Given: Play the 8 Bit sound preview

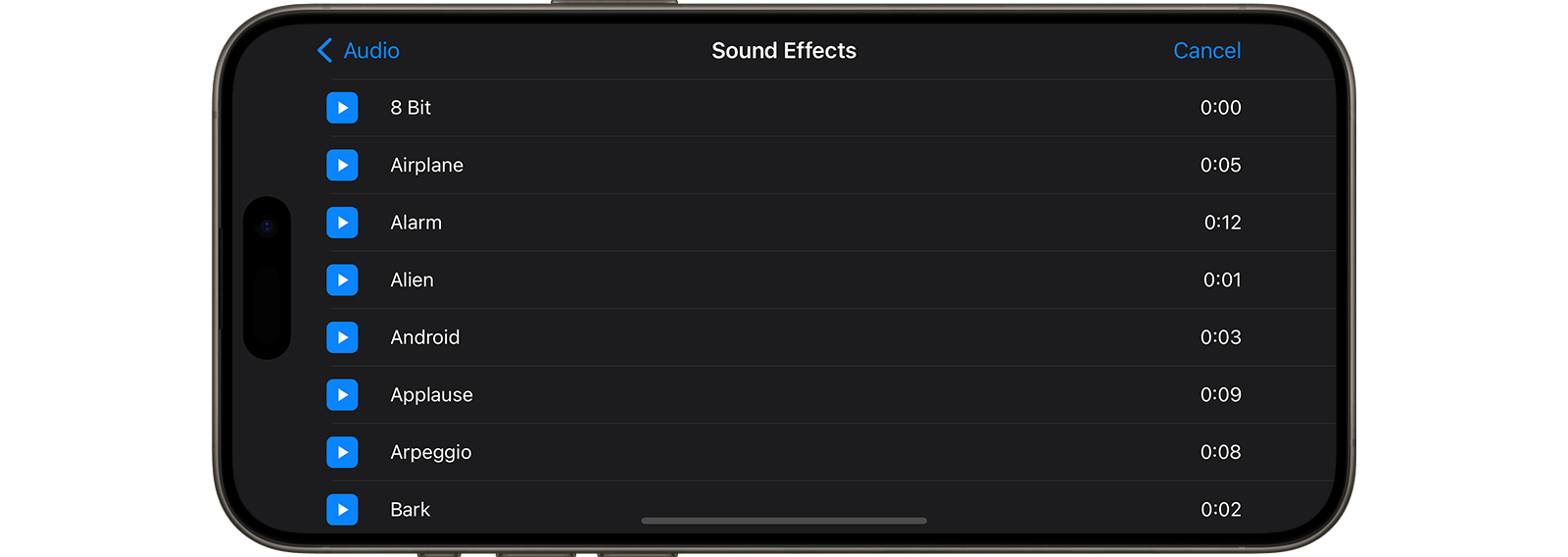Looking at the screenshot, I should coord(342,108).
